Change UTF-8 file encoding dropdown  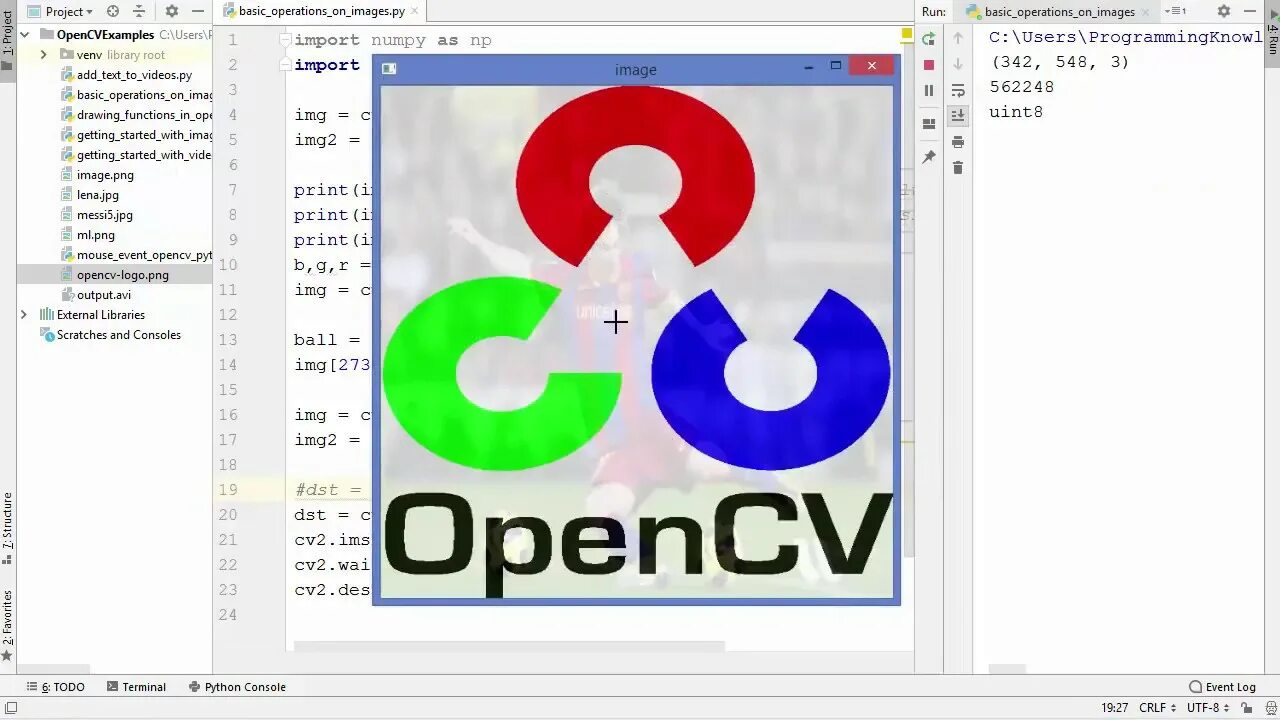point(1208,708)
